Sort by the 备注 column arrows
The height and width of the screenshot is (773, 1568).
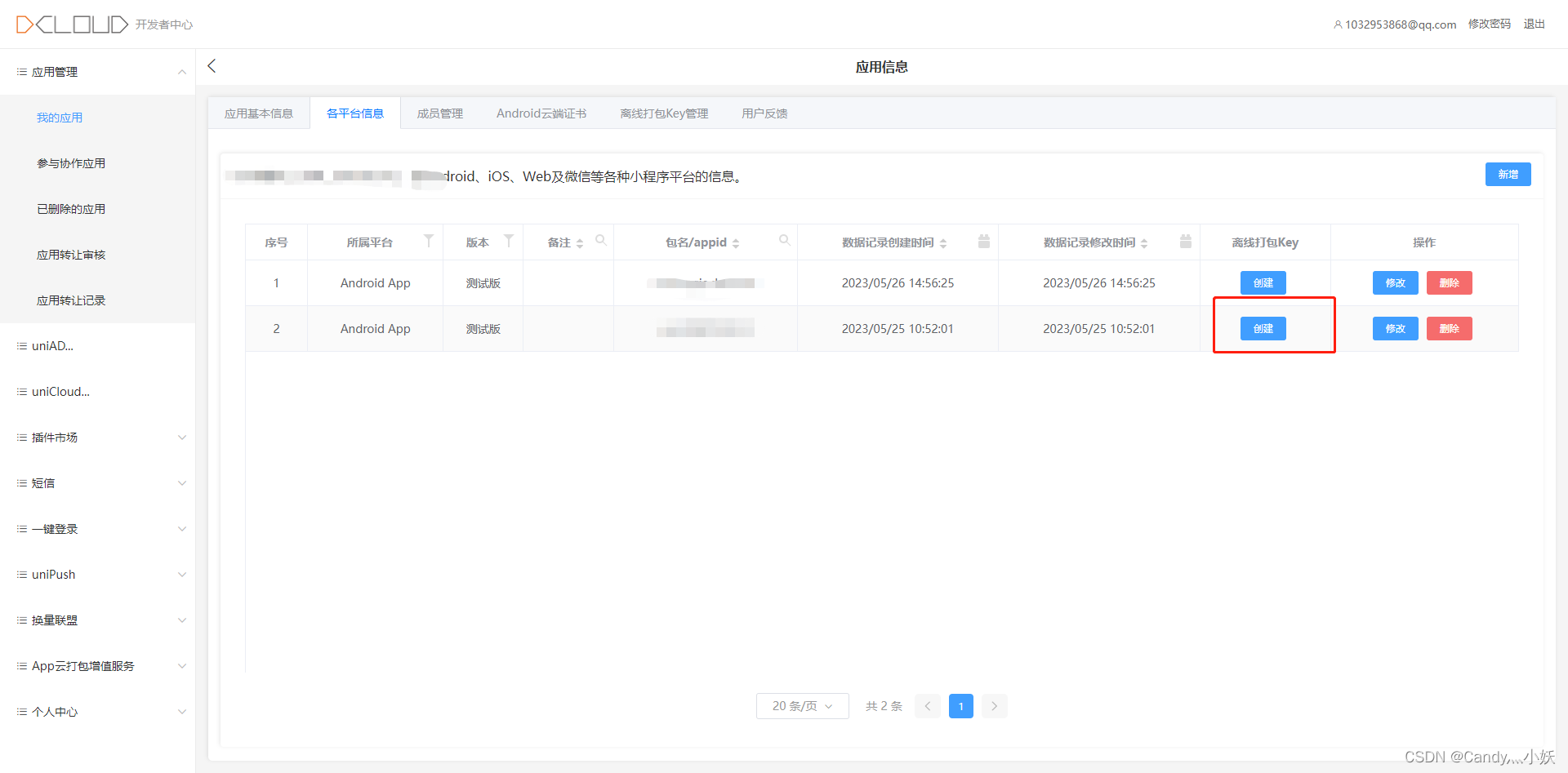tap(580, 243)
